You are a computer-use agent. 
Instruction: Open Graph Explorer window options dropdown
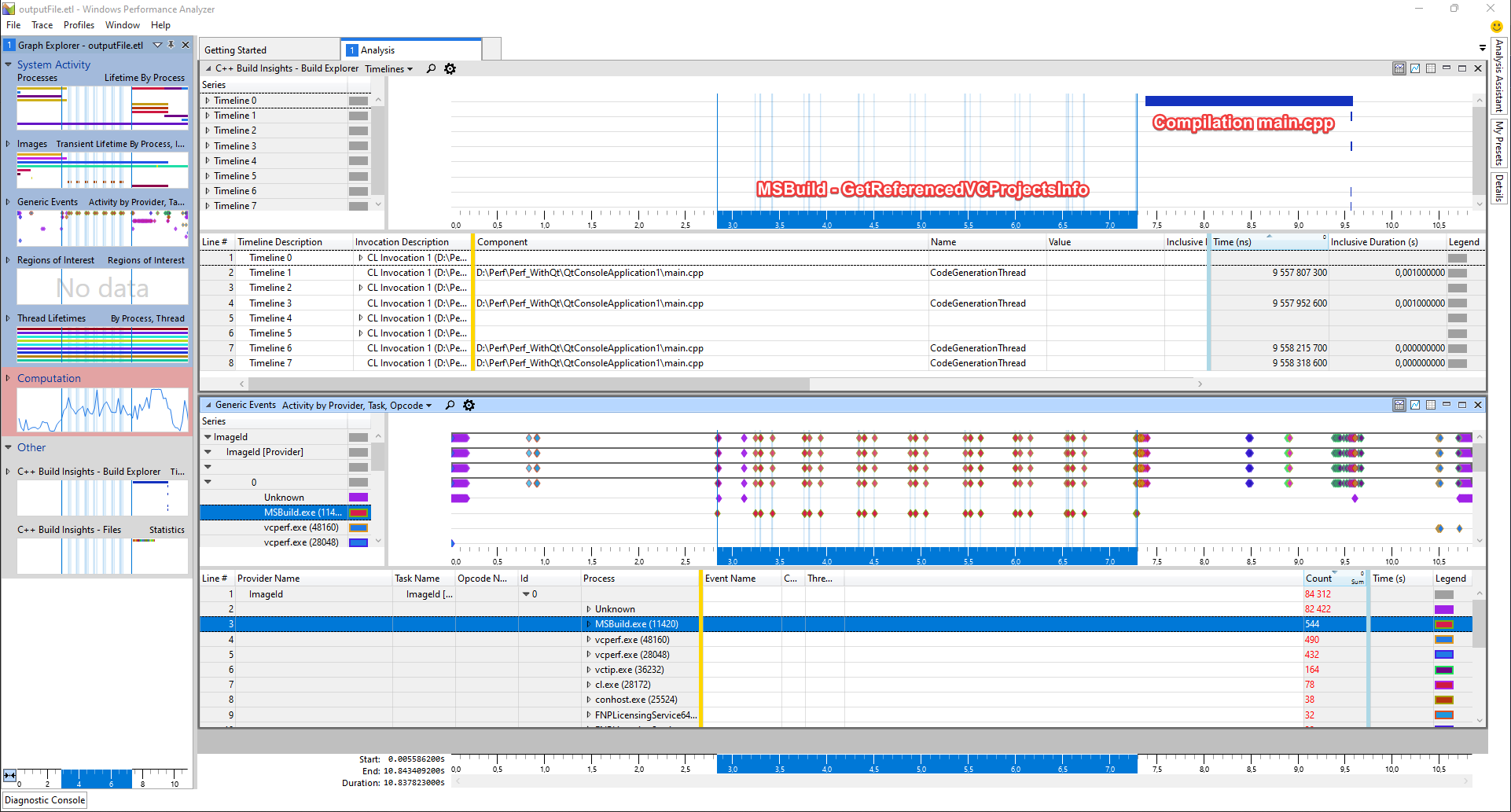click(157, 45)
